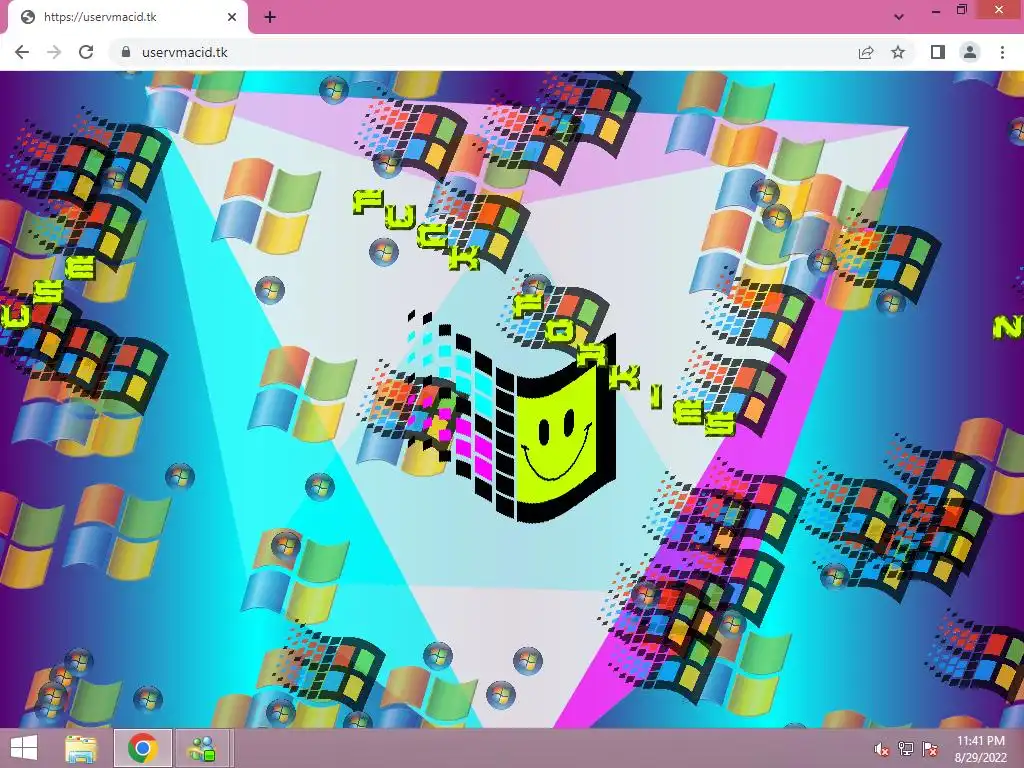Image resolution: width=1024 pixels, height=768 pixels.
Task: Unmute the volume tray icon
Action: tap(882, 750)
